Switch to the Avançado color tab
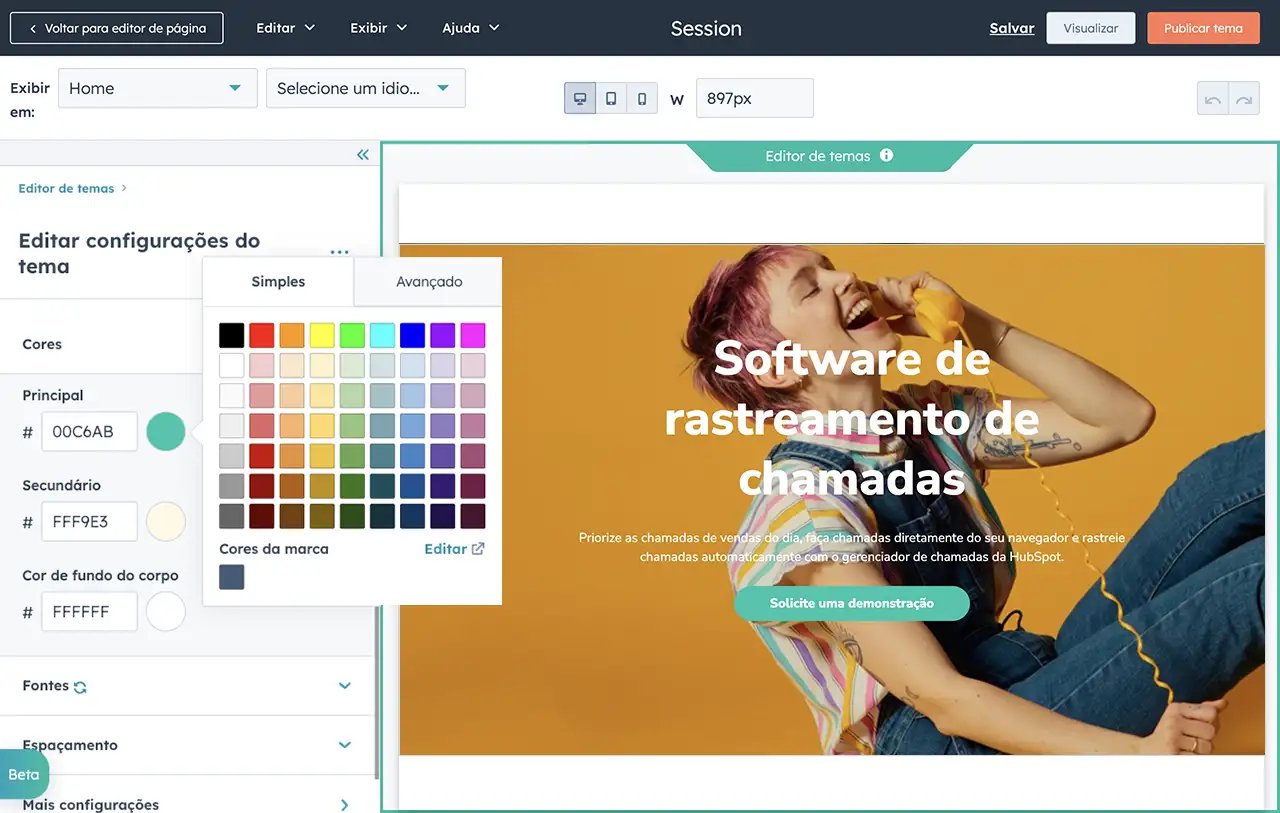Image resolution: width=1280 pixels, height=813 pixels. click(427, 282)
